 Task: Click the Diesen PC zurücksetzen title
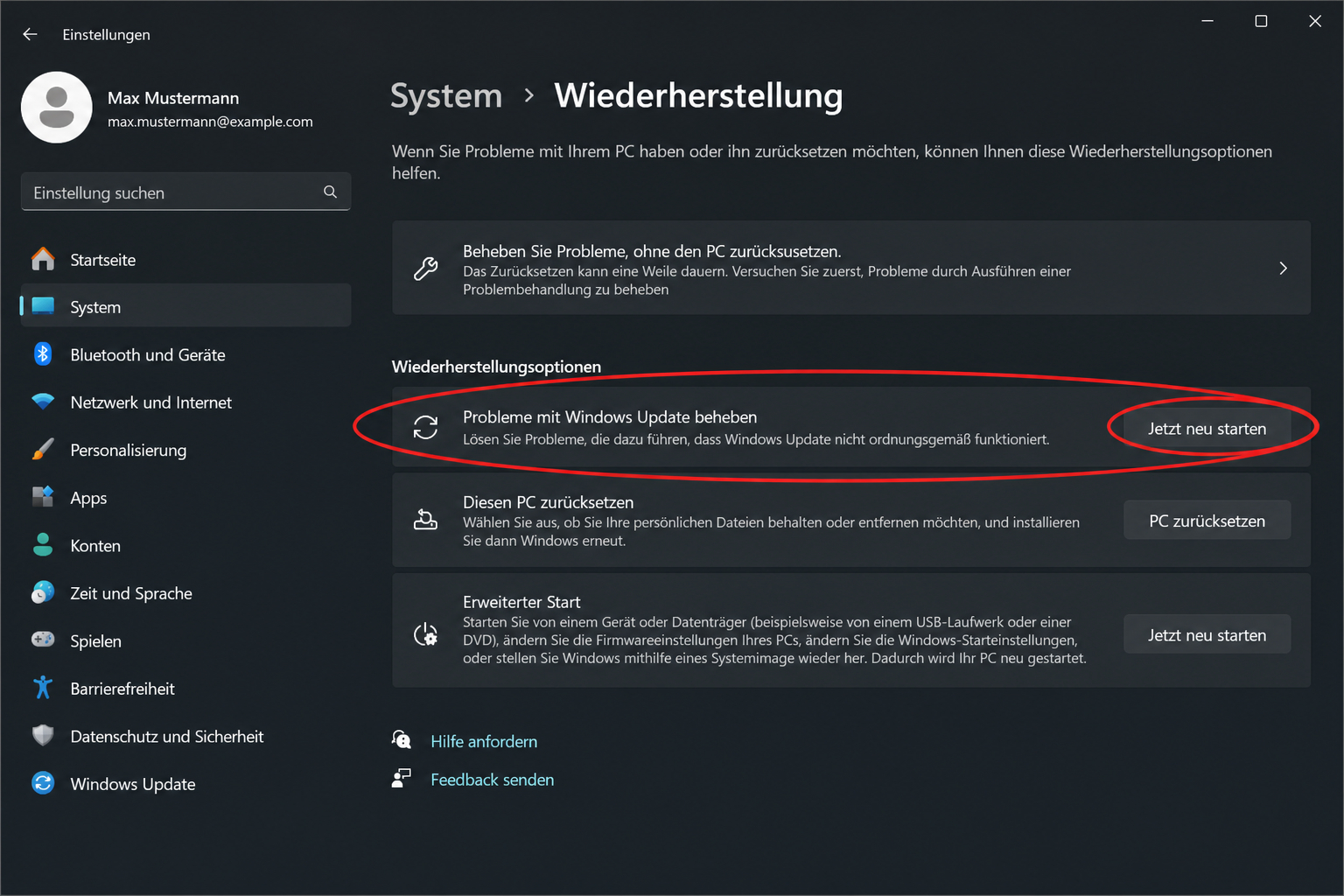pos(549,502)
